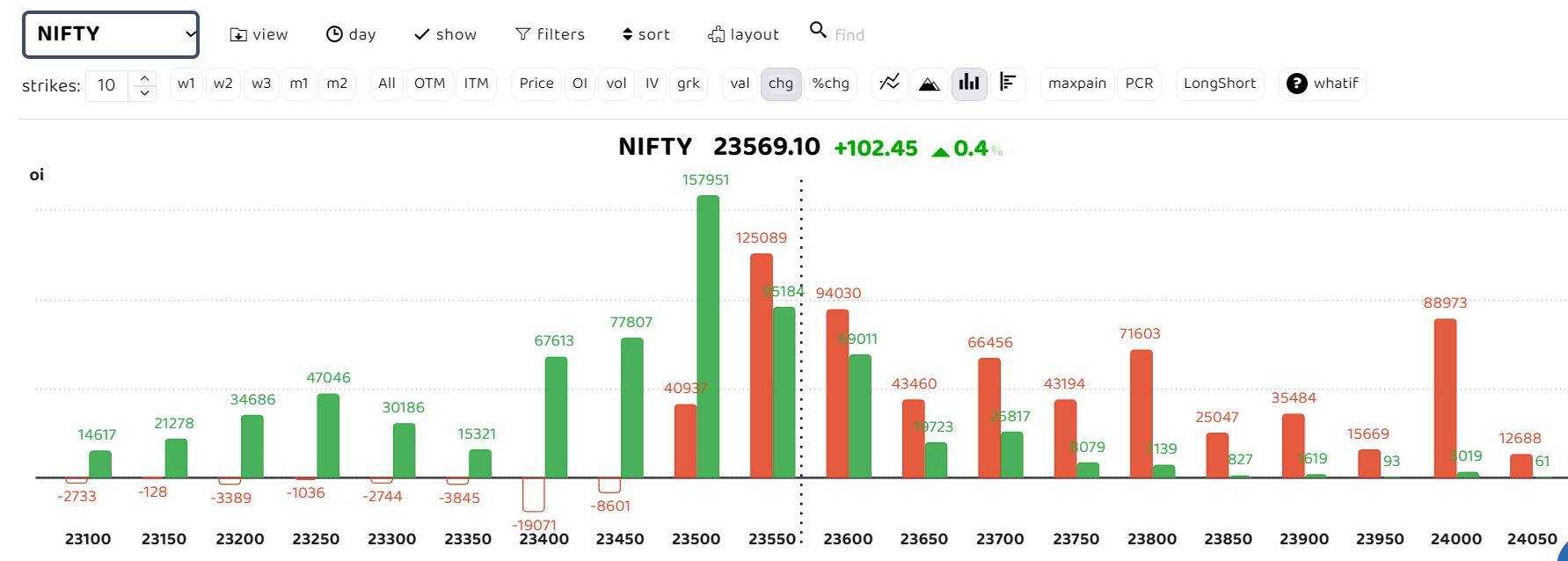The image size is (1568, 561).
Task: Click the oi axis label
Action: [37, 175]
